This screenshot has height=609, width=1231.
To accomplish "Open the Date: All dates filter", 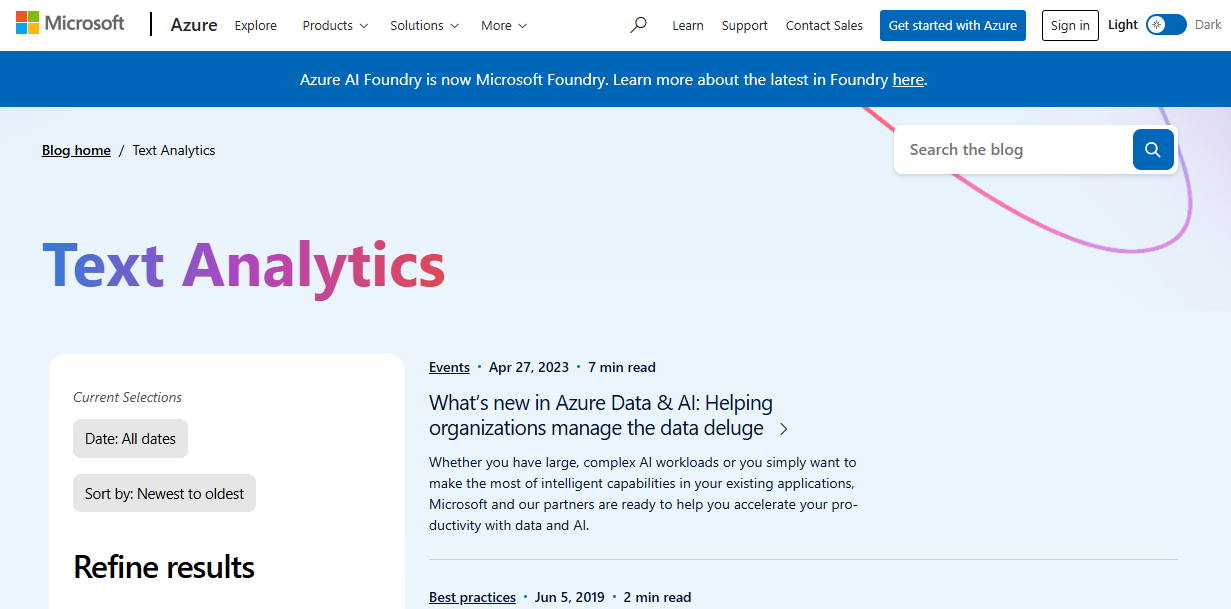I will tap(130, 438).
